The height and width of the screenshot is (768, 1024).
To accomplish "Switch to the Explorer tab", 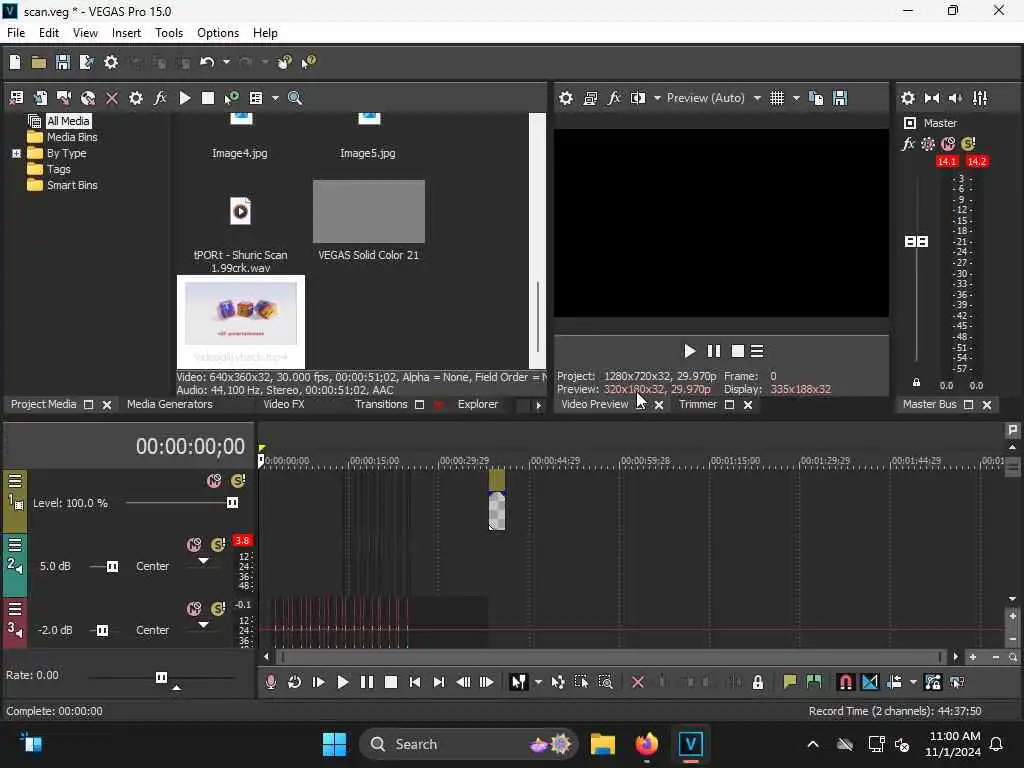I will pyautogui.click(x=477, y=404).
